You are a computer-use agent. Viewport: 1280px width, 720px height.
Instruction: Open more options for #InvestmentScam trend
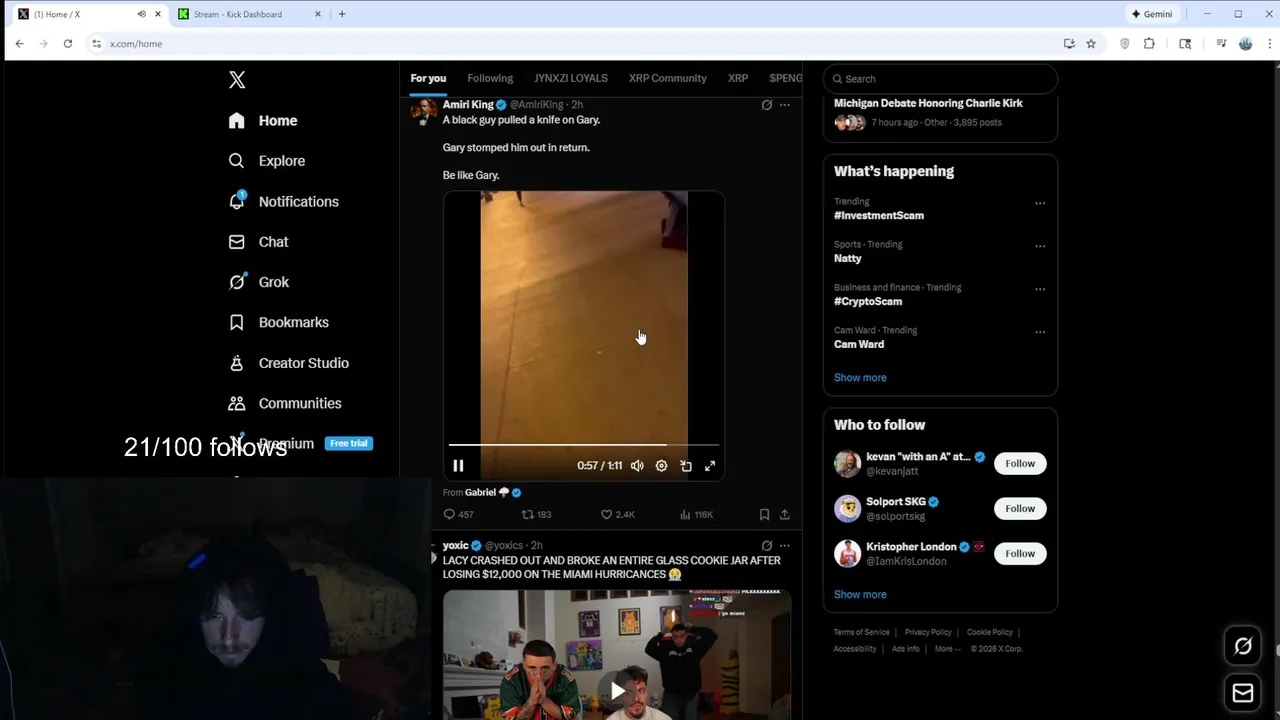point(1040,203)
